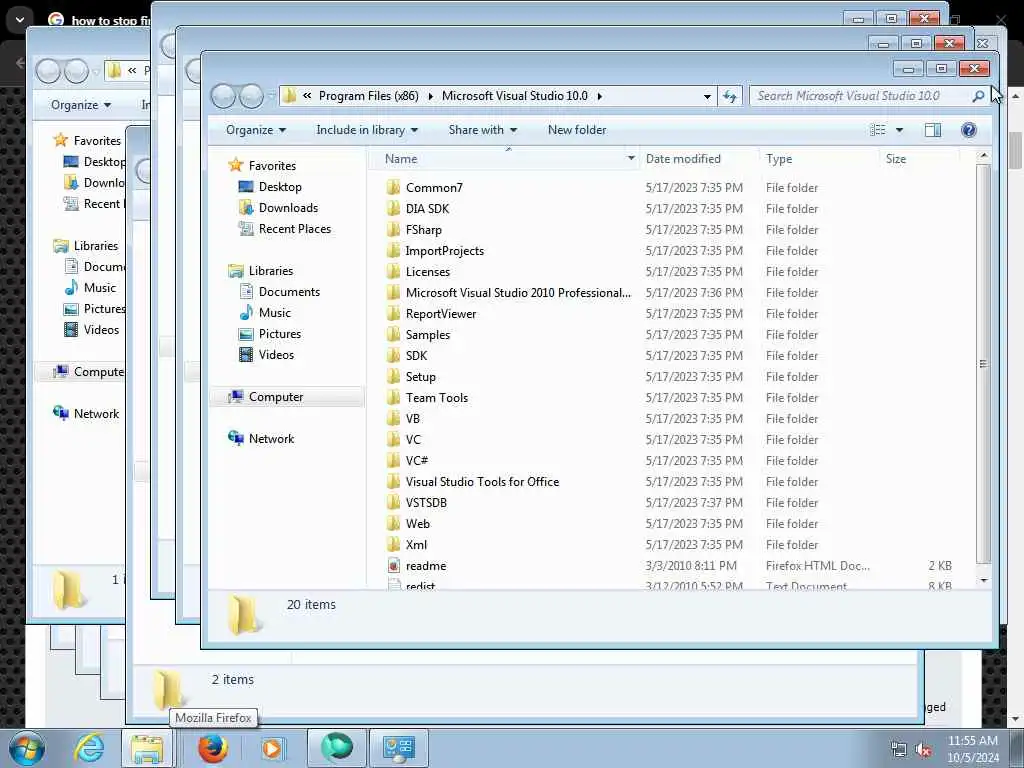Open the Help question mark icon
This screenshot has height=768, width=1024.
[968, 130]
